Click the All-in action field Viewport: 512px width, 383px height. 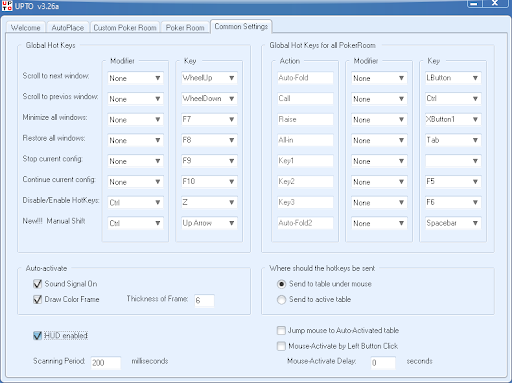[305, 140]
